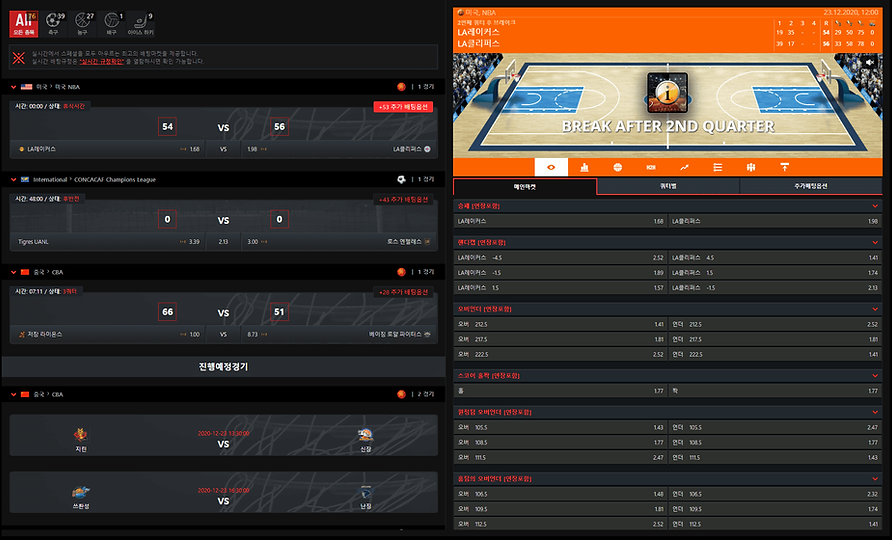Collapse the 오버언더 market section chevron
Image resolution: width=892 pixels, height=540 pixels.
(875, 309)
